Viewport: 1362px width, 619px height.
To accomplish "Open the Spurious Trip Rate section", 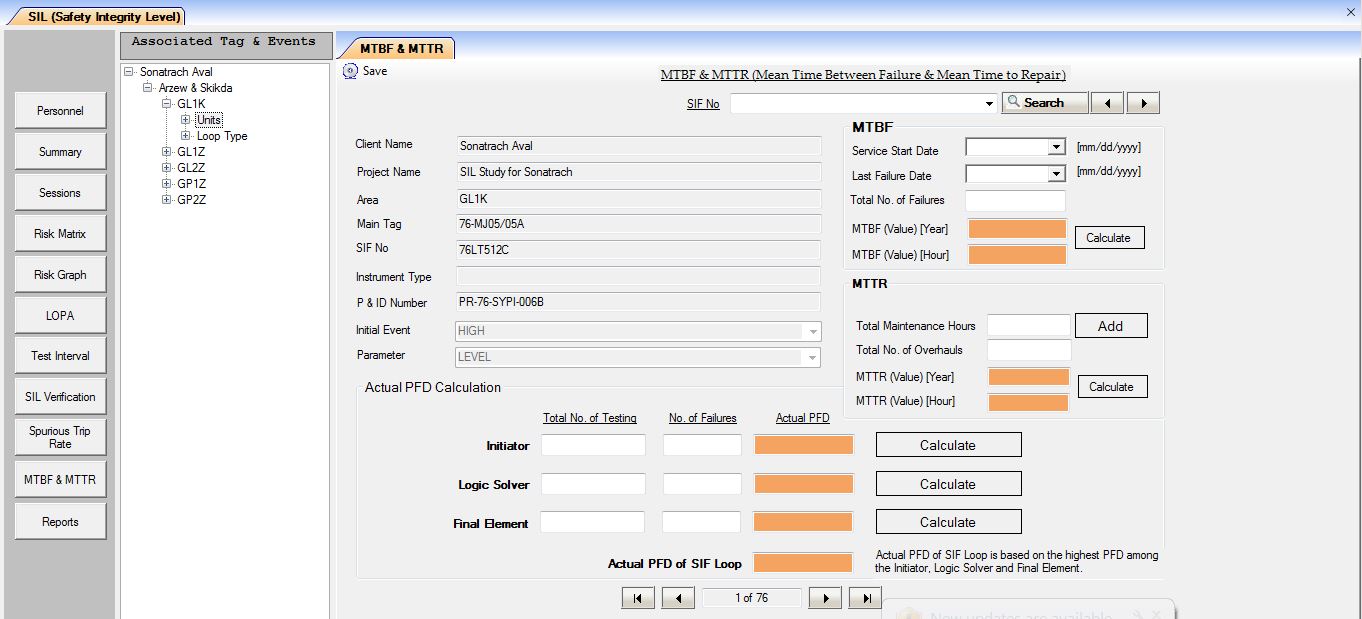I will tap(60, 438).
